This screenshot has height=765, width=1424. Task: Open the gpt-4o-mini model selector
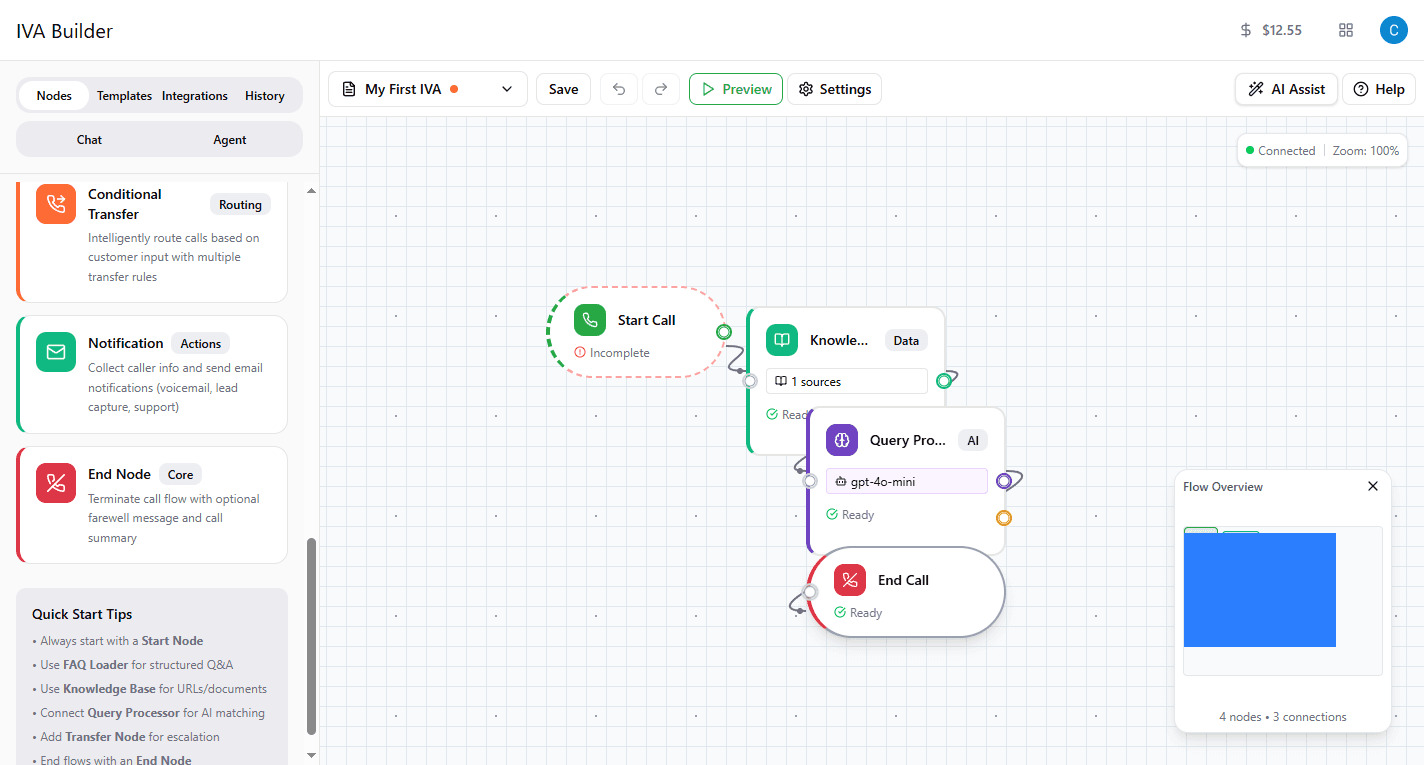906,481
